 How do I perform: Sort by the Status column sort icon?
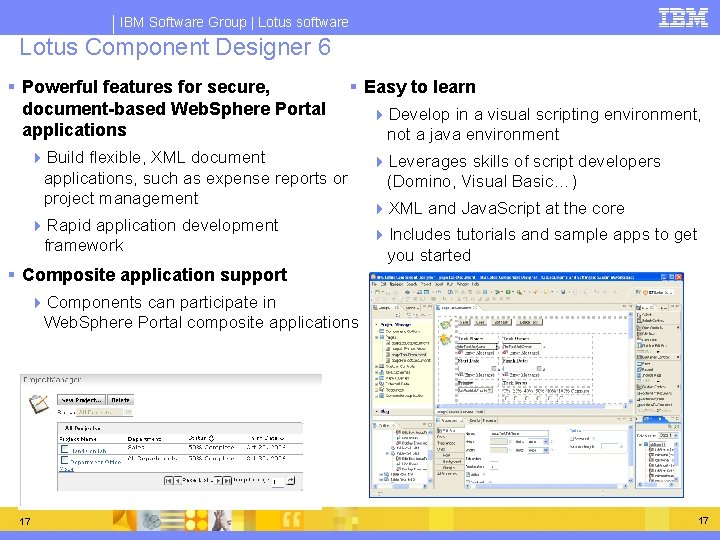pyautogui.click(x=211, y=438)
